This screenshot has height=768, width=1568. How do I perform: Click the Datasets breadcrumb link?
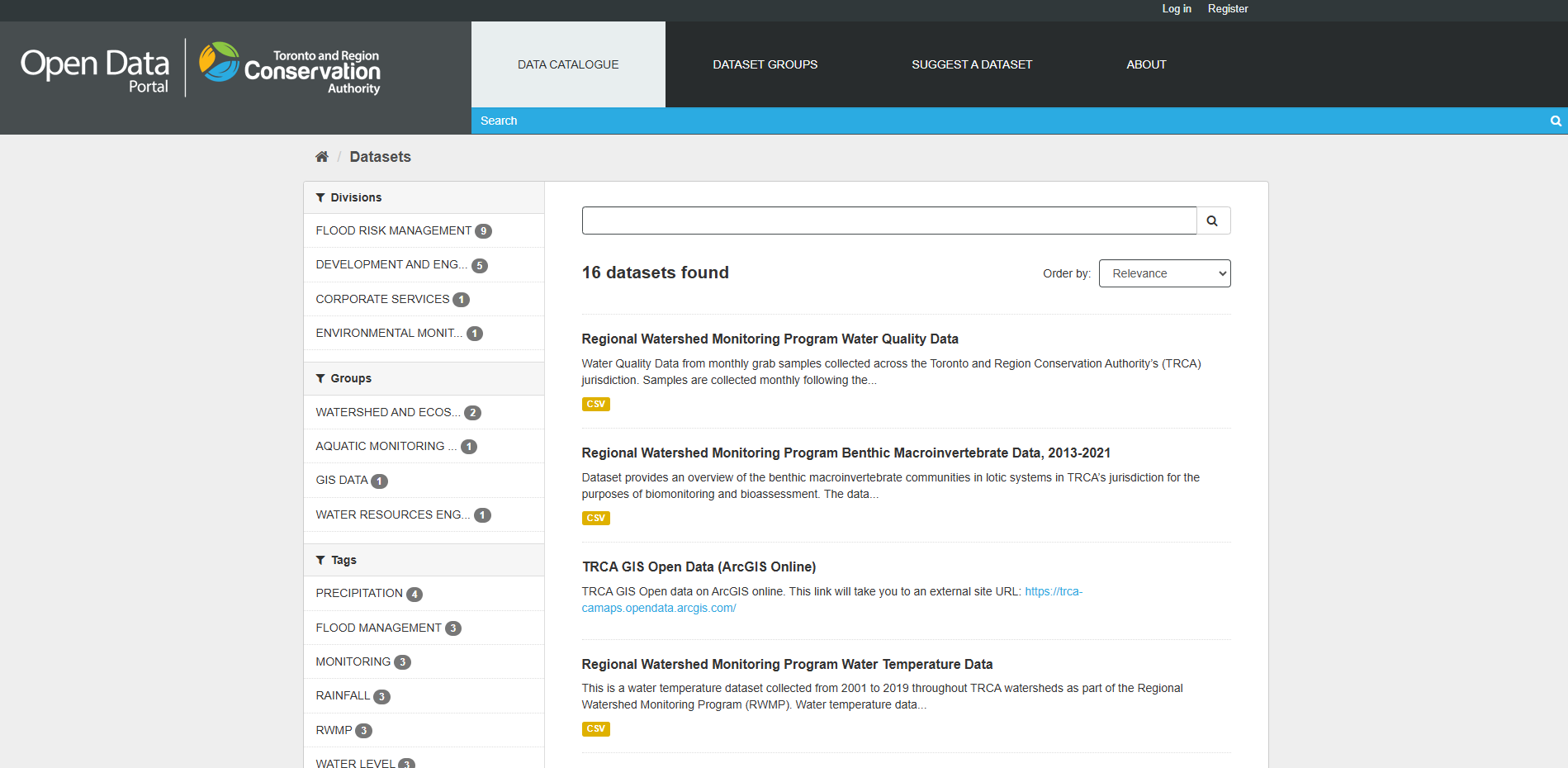point(380,157)
